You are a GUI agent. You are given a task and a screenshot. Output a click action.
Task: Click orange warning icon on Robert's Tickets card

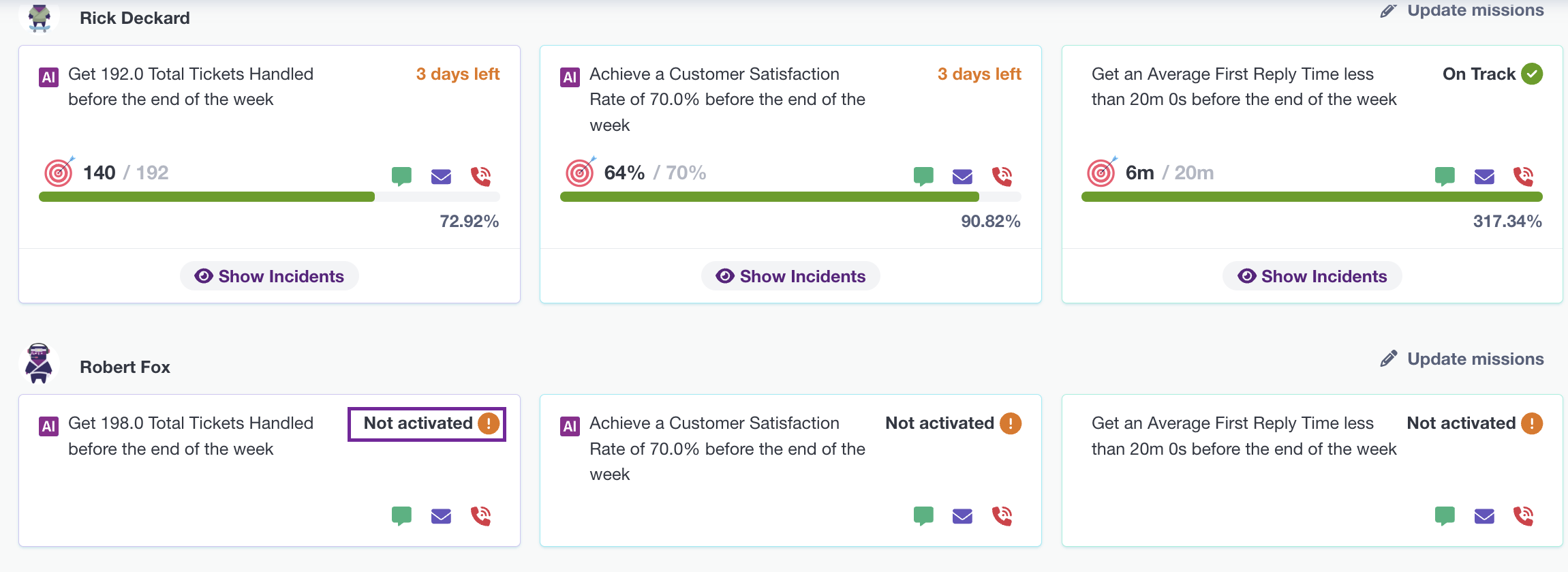pos(489,423)
